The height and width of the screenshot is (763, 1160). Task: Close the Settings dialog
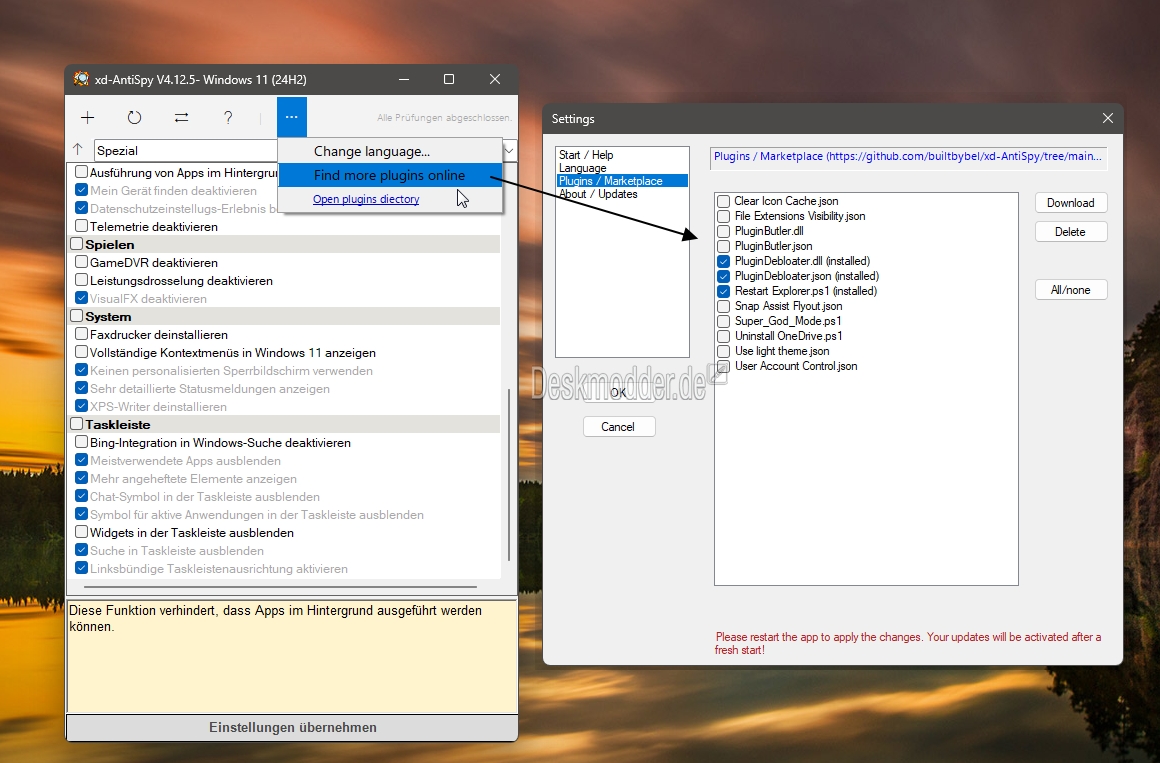[x=1107, y=118]
